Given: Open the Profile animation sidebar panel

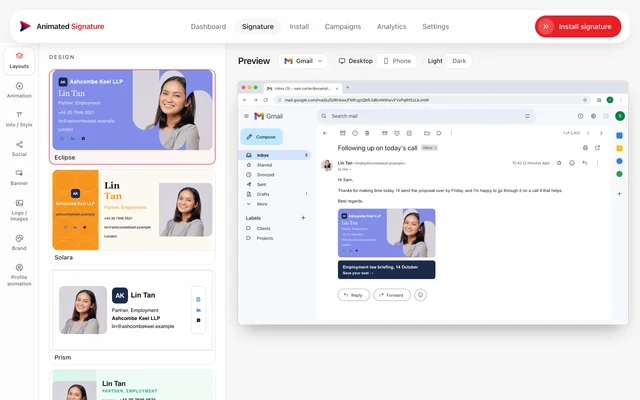Looking at the screenshot, I should (x=19, y=275).
